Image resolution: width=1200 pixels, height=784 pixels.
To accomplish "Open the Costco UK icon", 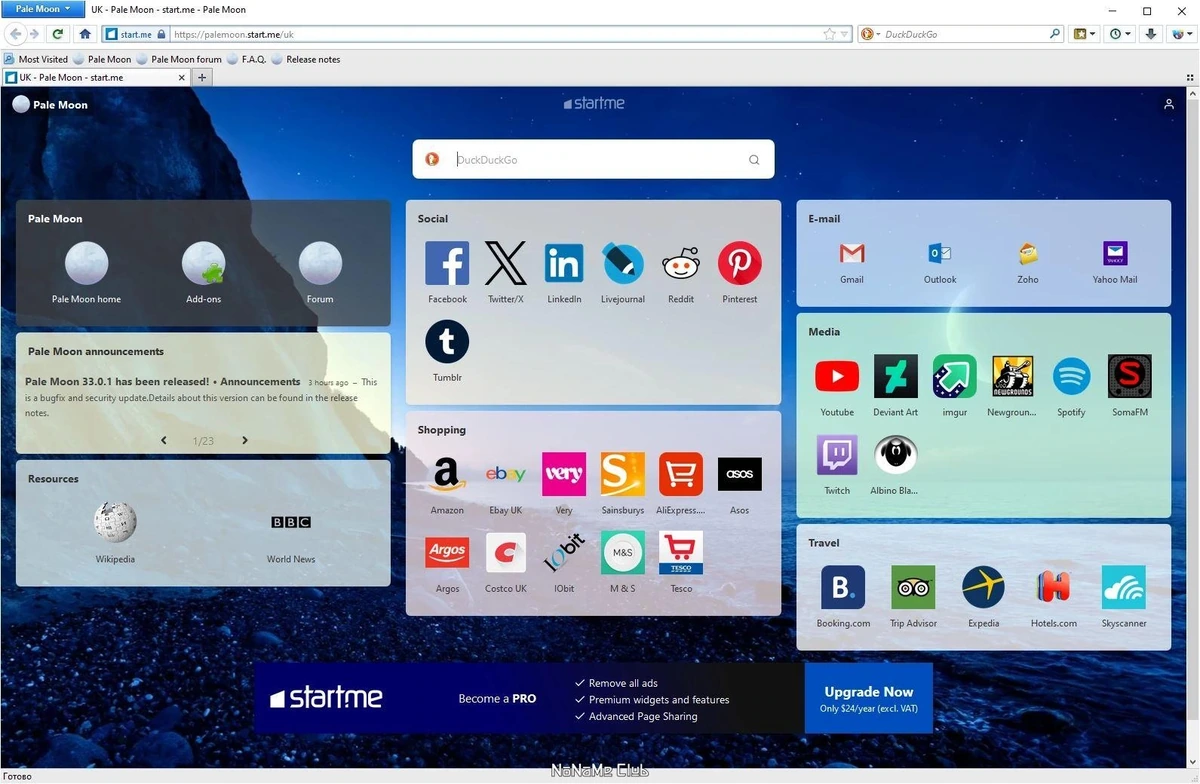I will [x=505, y=553].
